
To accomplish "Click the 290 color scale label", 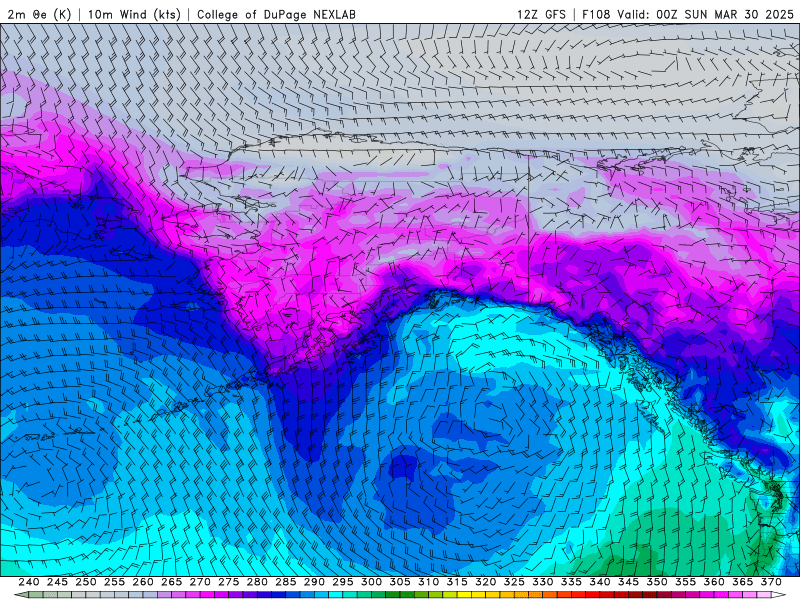I will tap(314, 582).
